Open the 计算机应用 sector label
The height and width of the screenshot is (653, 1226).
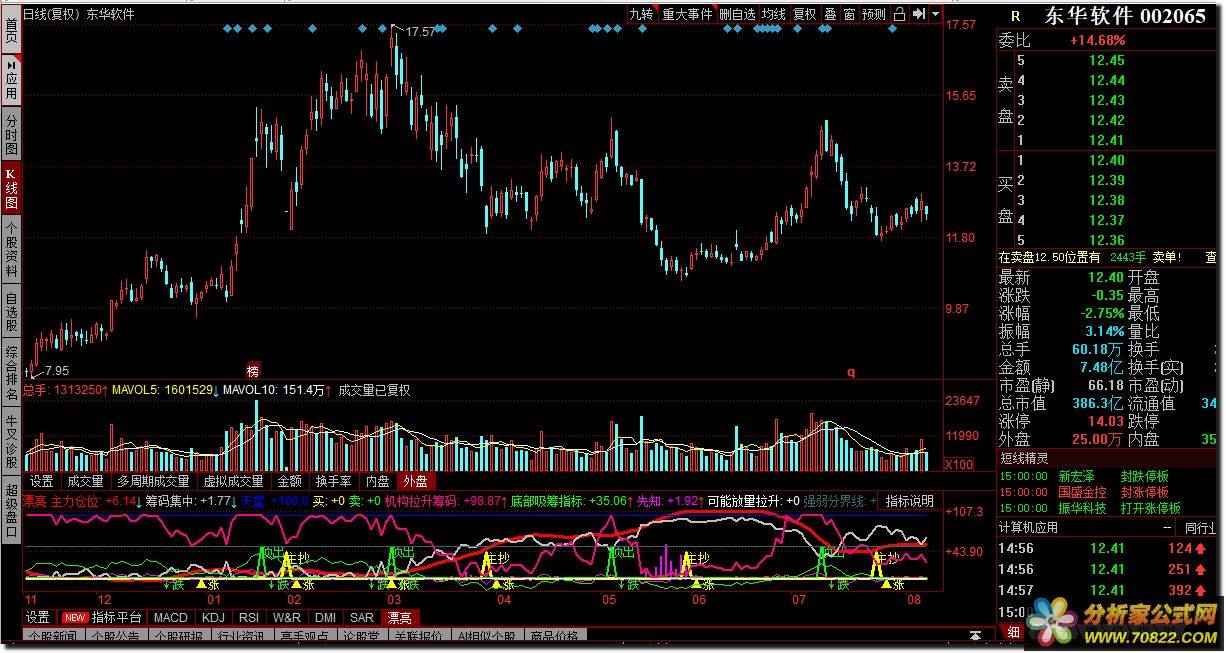(1028, 527)
